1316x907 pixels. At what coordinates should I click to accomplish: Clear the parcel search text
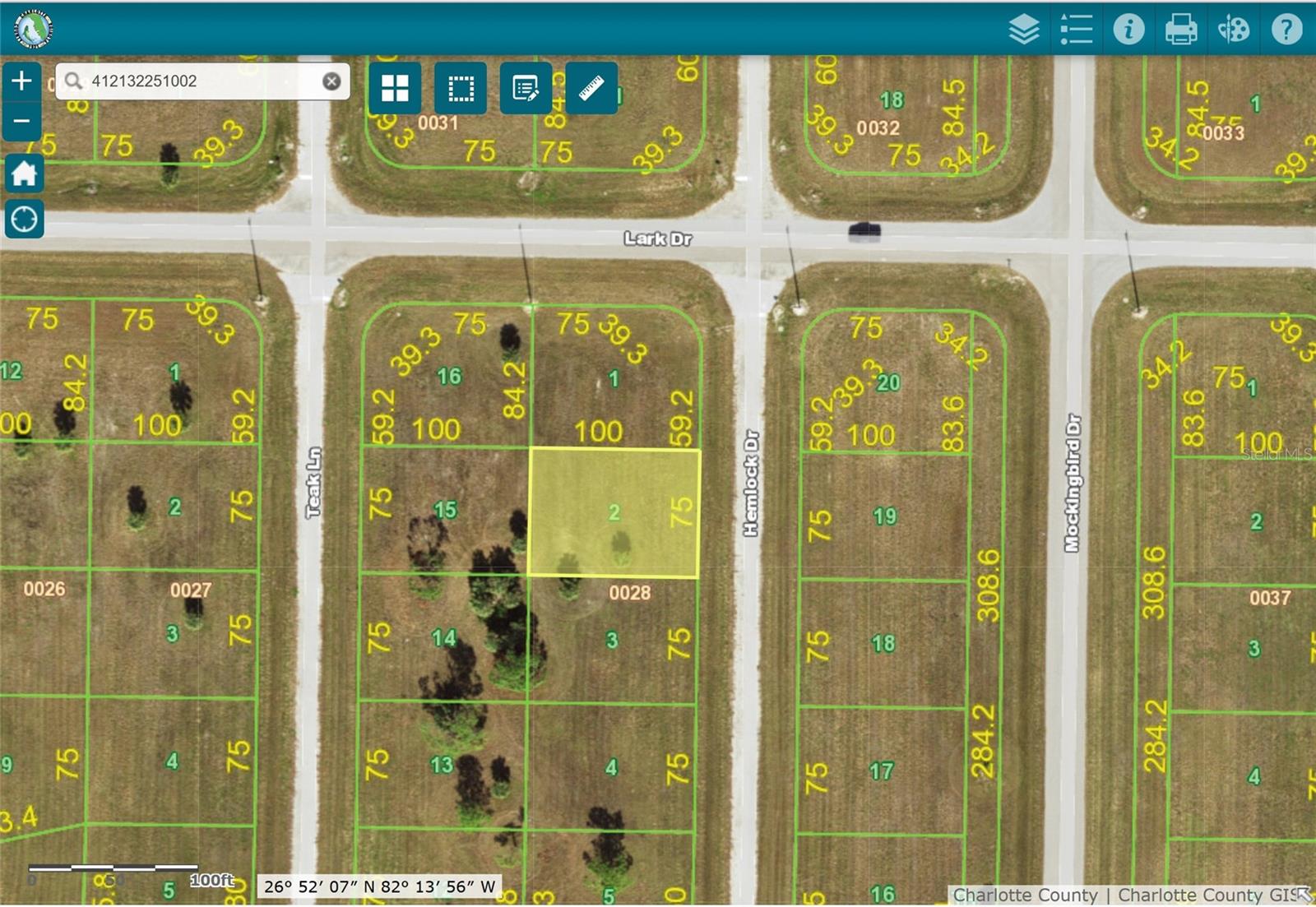click(x=331, y=82)
